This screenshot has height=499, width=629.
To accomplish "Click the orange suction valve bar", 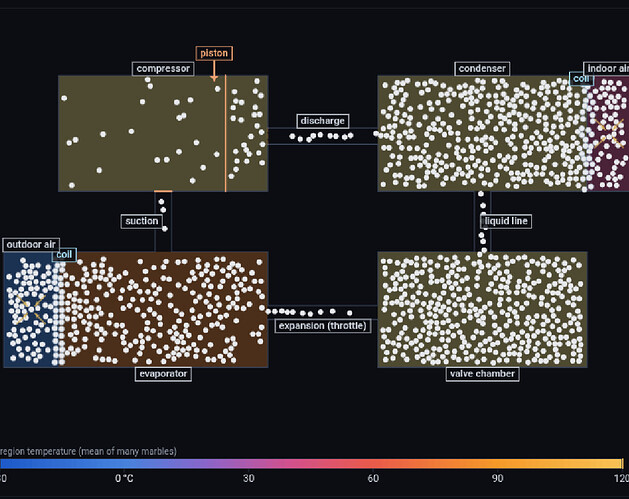I will [x=163, y=191].
